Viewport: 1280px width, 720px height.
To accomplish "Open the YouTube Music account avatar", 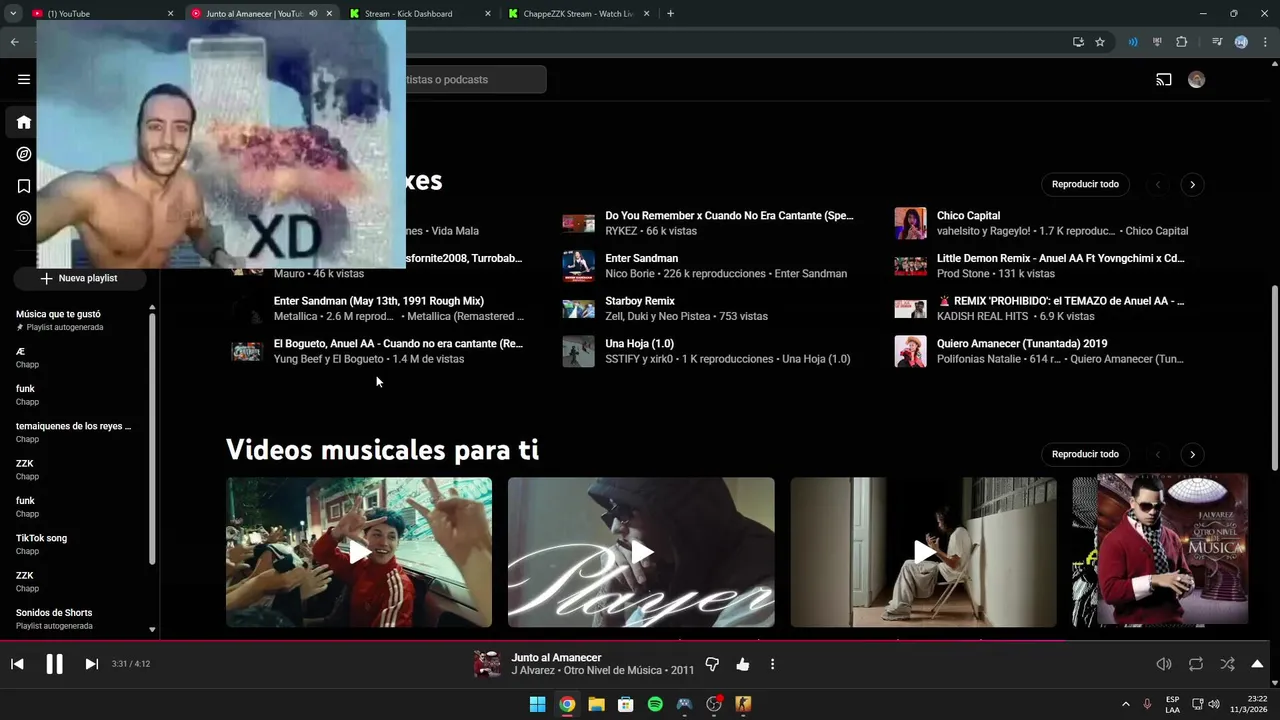I will (x=1196, y=80).
